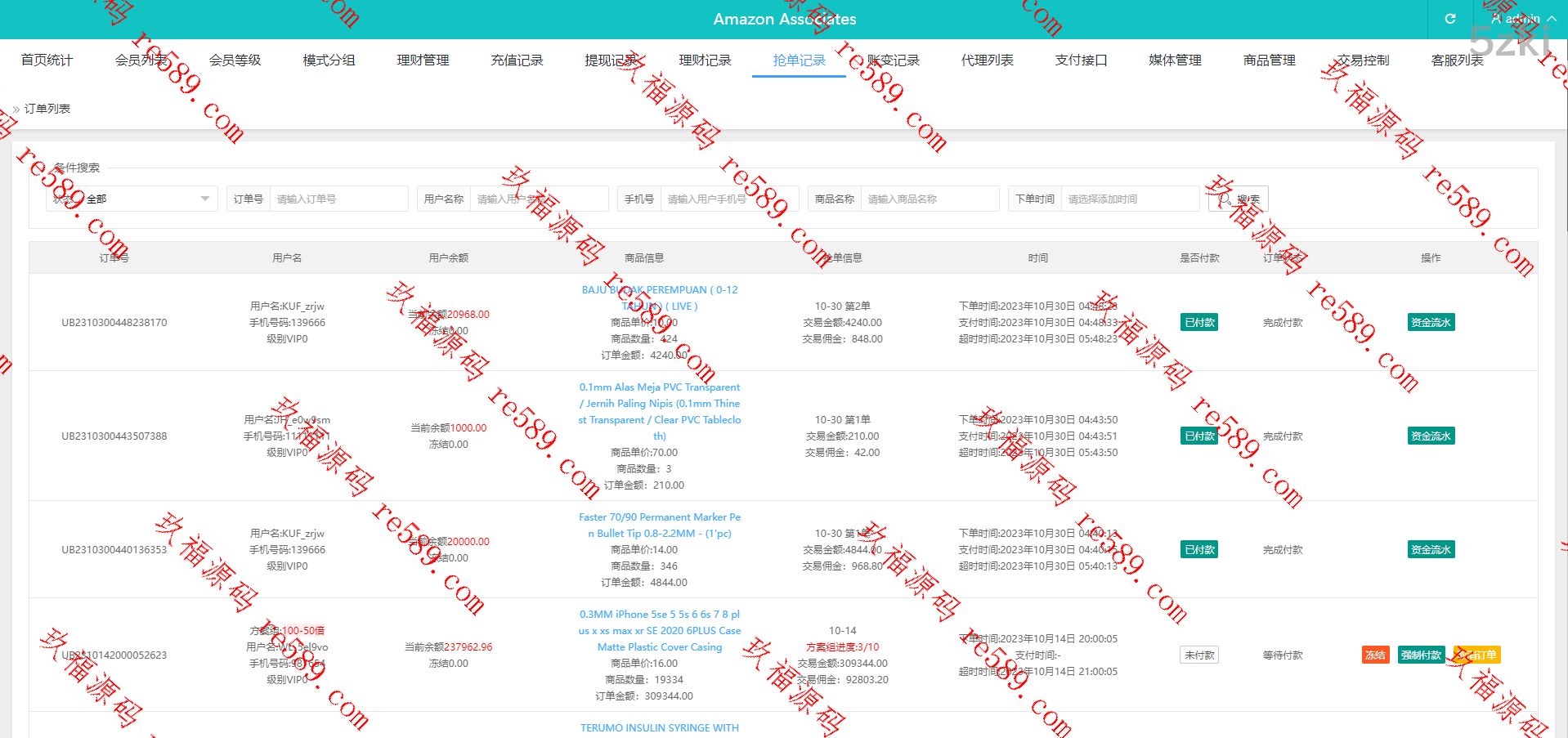Click 已付款 badge for order UB2310300448238170
The image size is (1568, 738).
[1199, 322]
